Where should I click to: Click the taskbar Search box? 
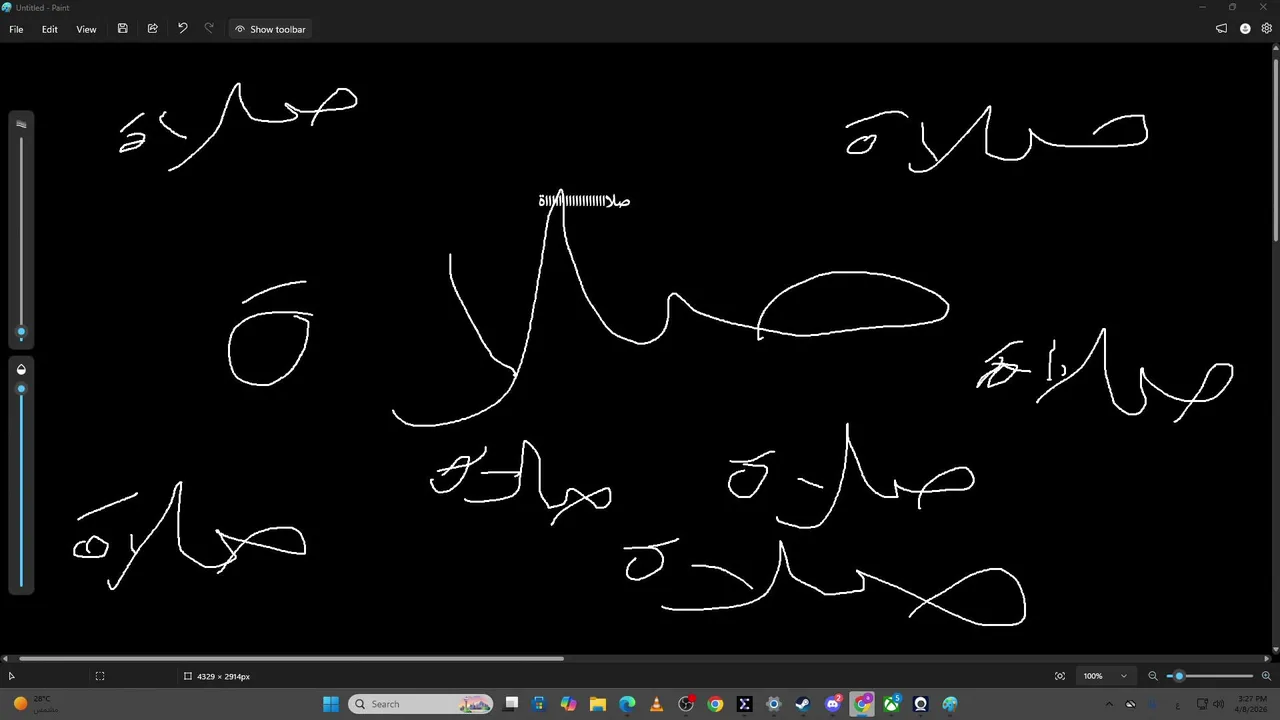point(421,704)
